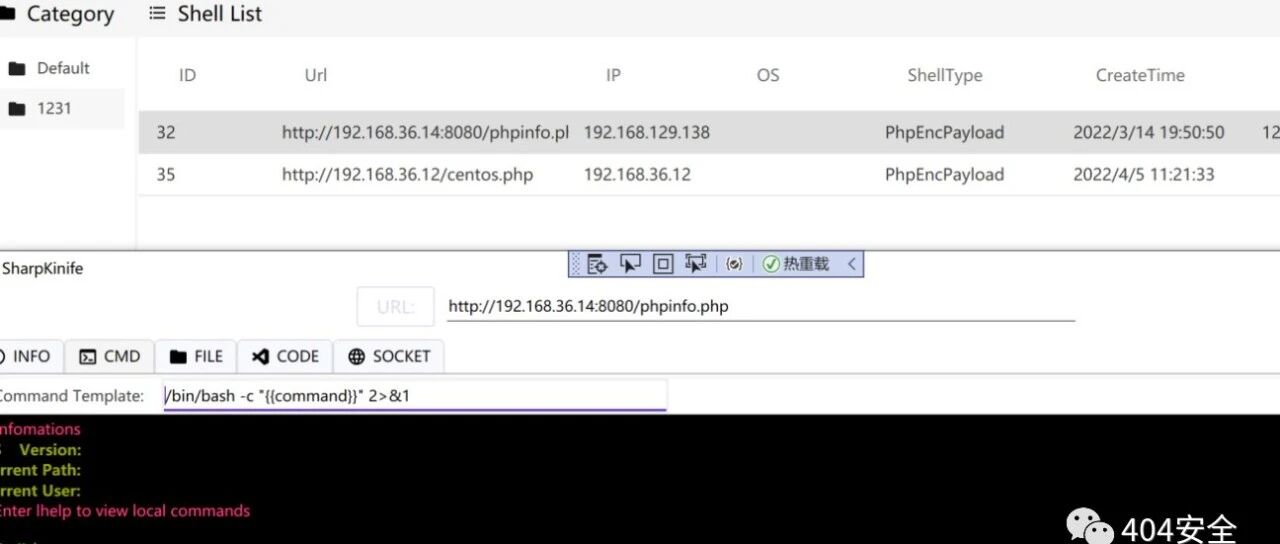Select the Default category
1280x544 pixels.
click(62, 68)
